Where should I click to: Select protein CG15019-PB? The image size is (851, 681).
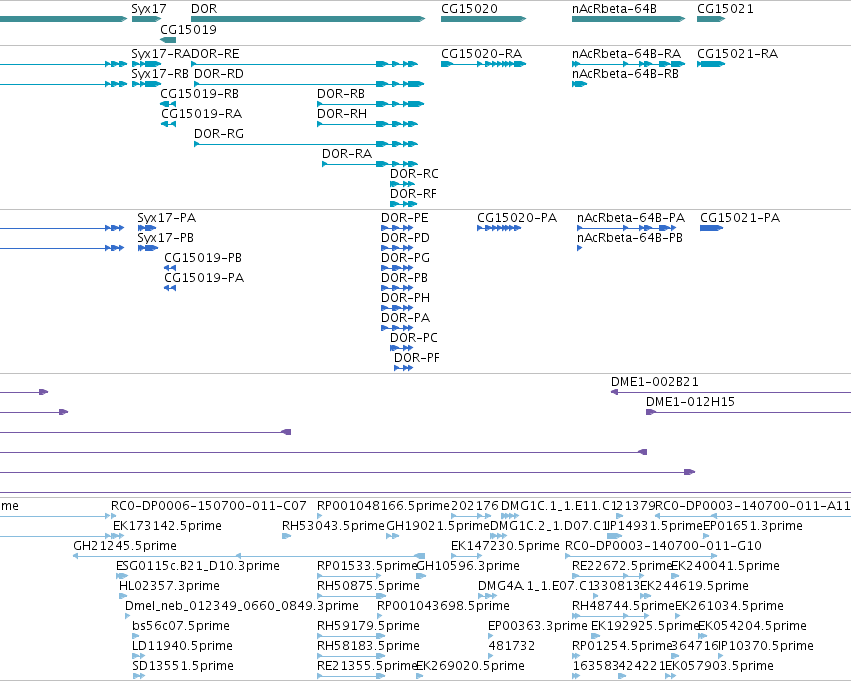(x=170, y=268)
